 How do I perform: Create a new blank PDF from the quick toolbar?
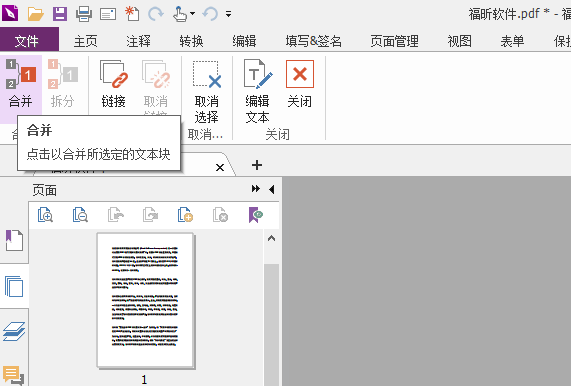[x=132, y=13]
